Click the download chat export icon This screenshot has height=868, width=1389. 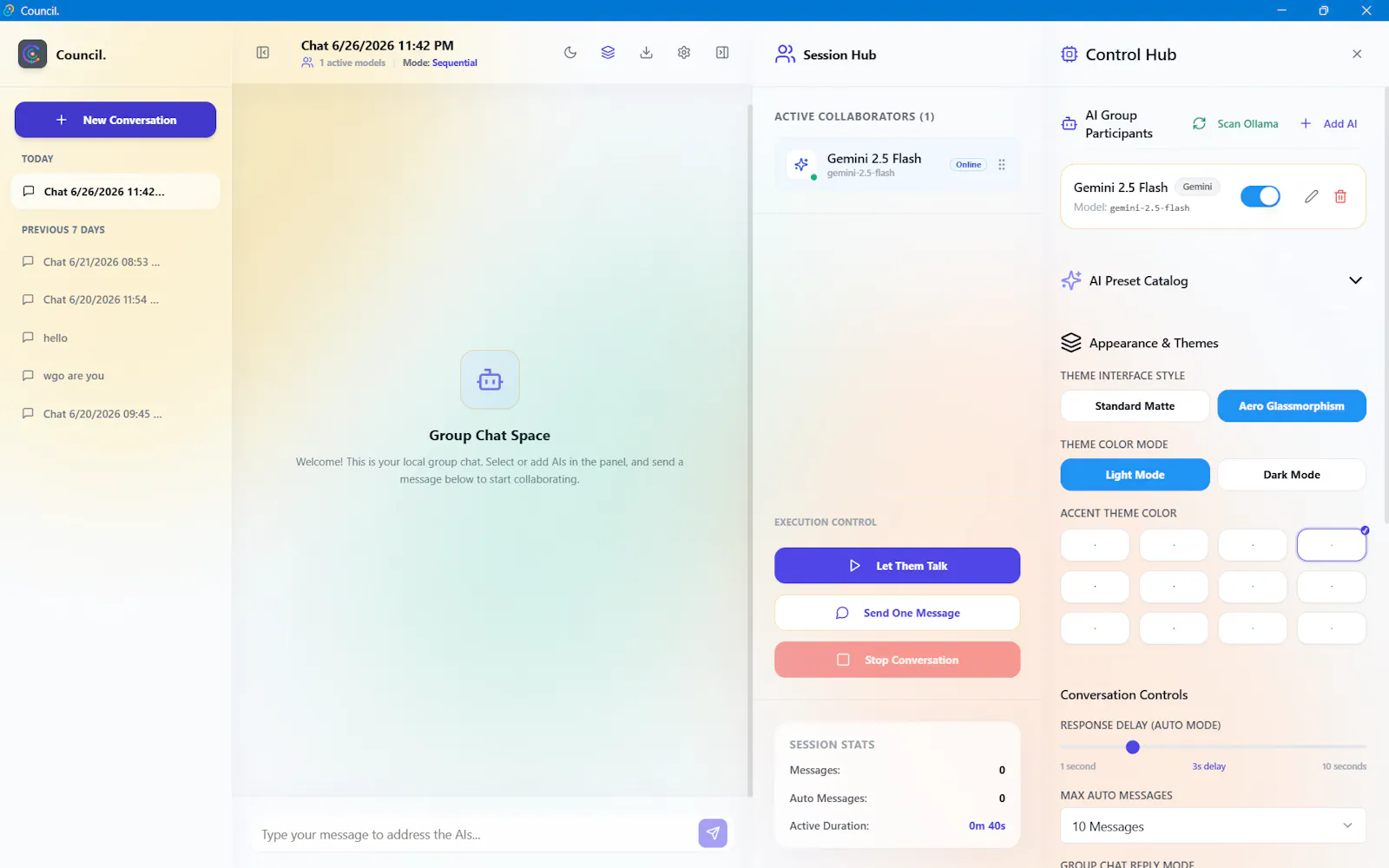[x=646, y=53]
